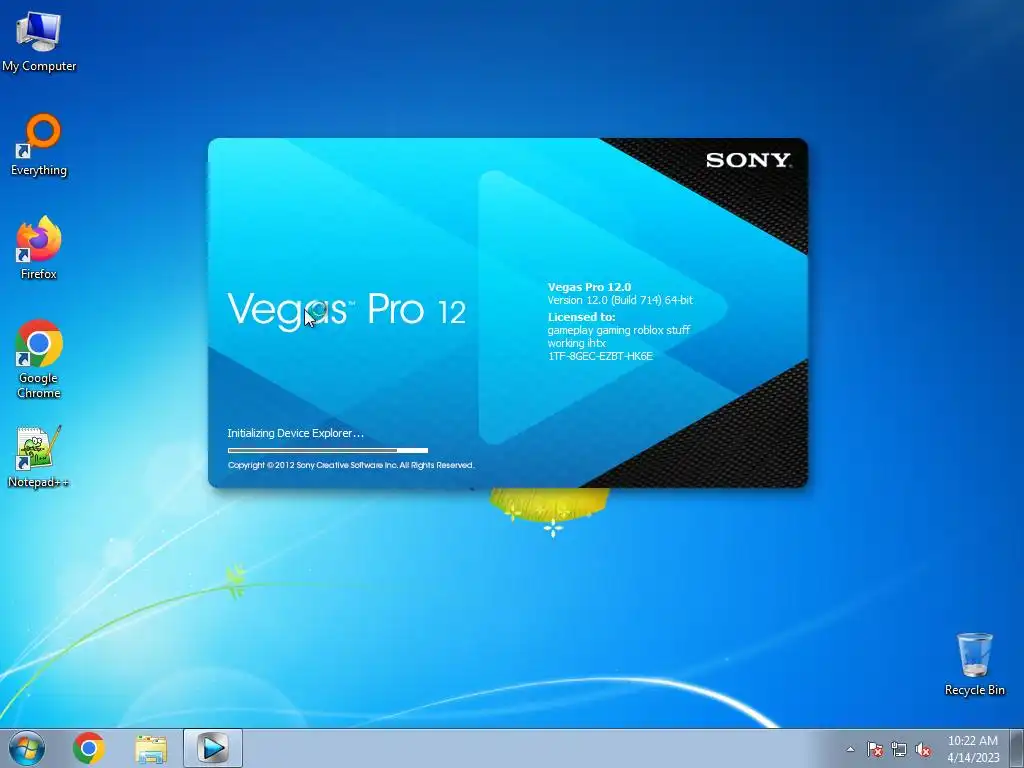Viewport: 1024px width, 768px height.
Task: Click the 'working ihtx' license line
Action: pos(577,343)
